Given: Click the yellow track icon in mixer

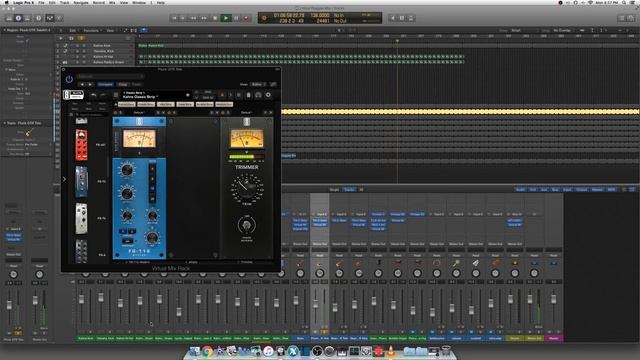Looking at the screenshot, I should (515, 264).
